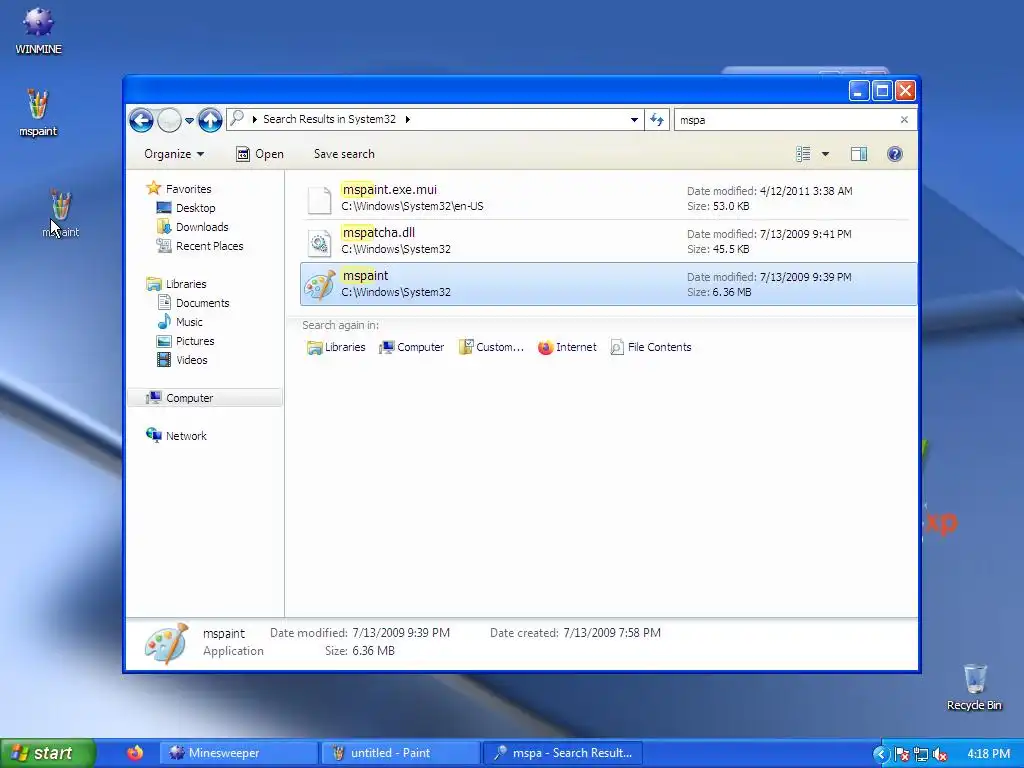
Task: Click the Back navigation arrow
Action: click(141, 120)
